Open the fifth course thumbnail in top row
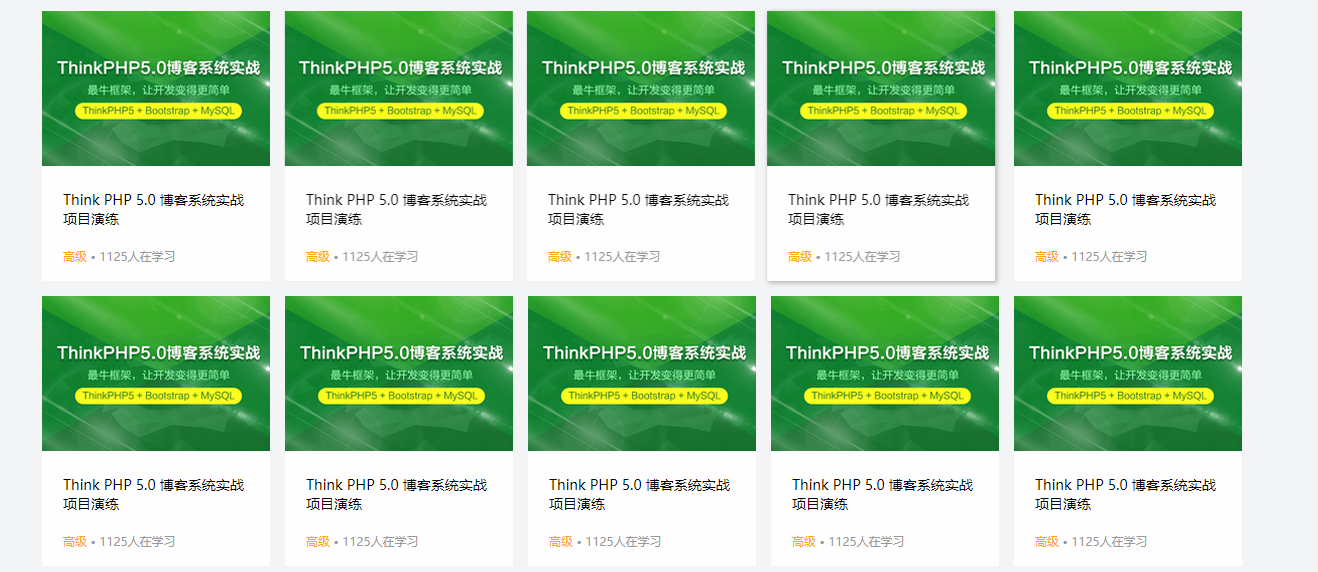 tap(1128, 88)
